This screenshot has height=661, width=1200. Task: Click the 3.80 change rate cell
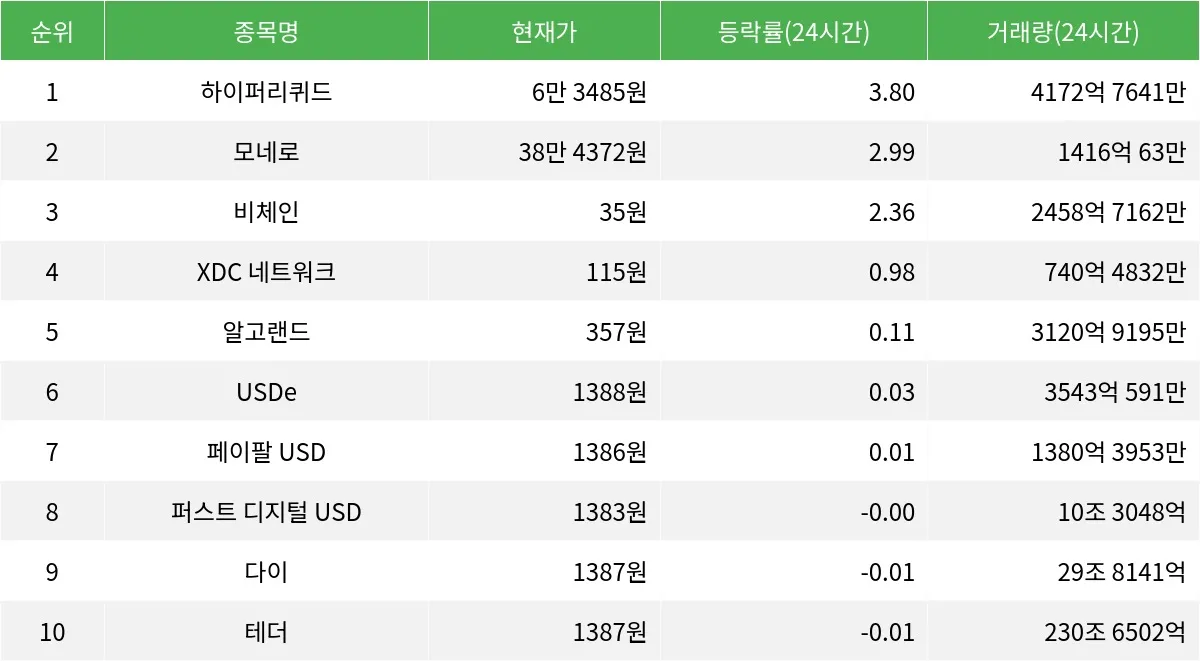pos(892,92)
